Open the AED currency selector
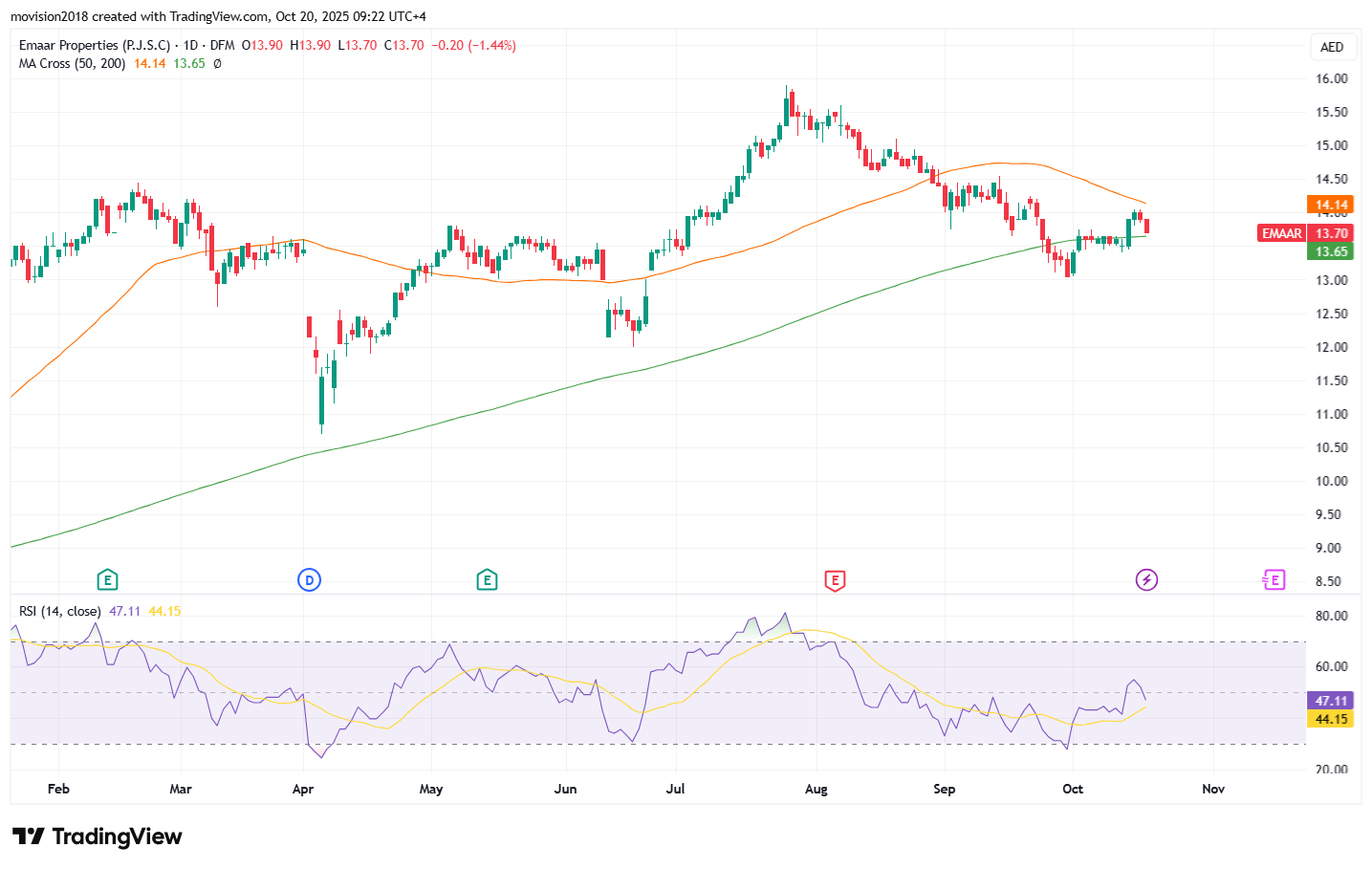The width and height of the screenshot is (1372, 869). [1332, 47]
